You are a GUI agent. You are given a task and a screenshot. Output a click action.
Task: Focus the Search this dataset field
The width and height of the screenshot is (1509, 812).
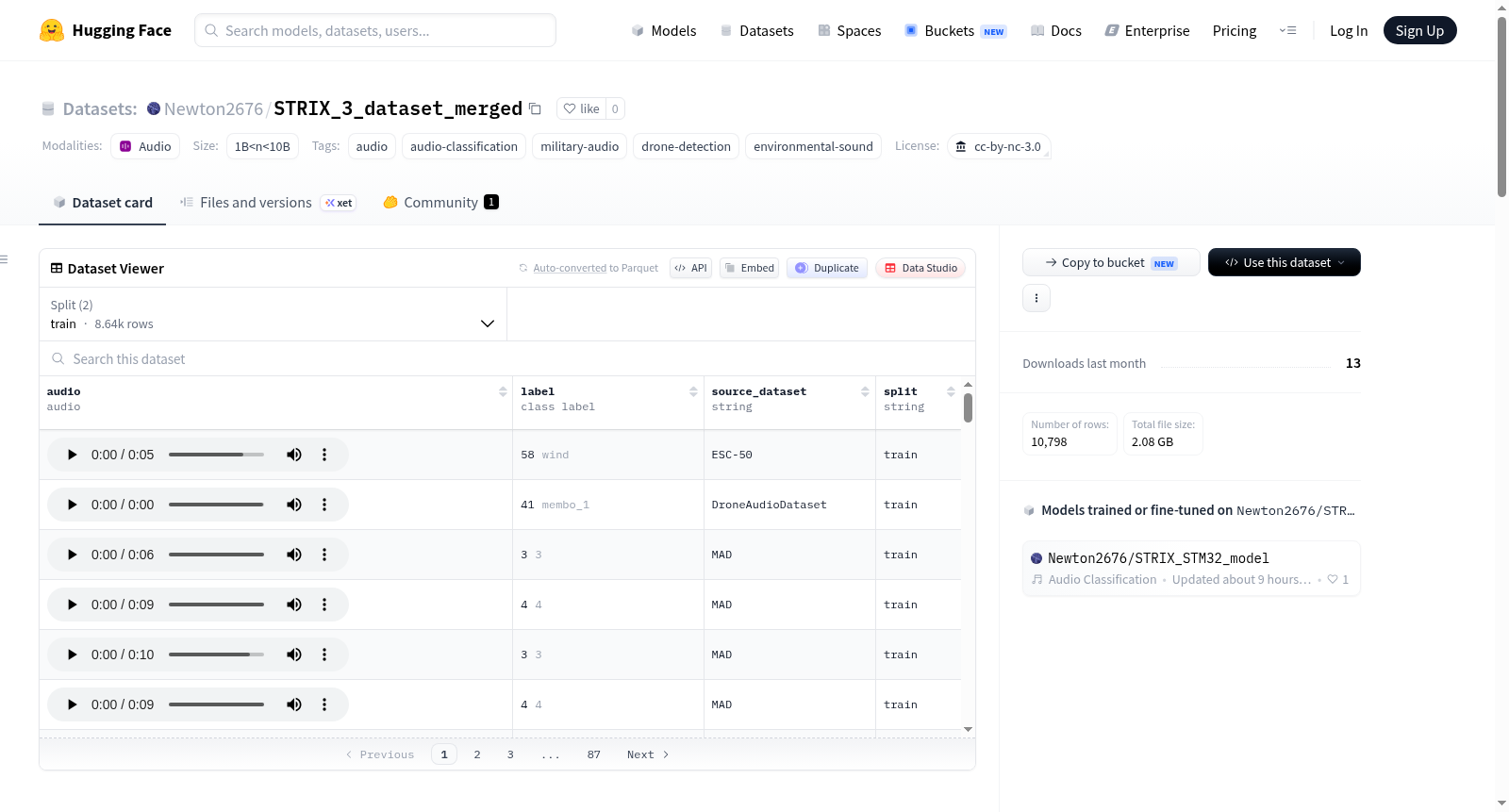click(x=507, y=358)
